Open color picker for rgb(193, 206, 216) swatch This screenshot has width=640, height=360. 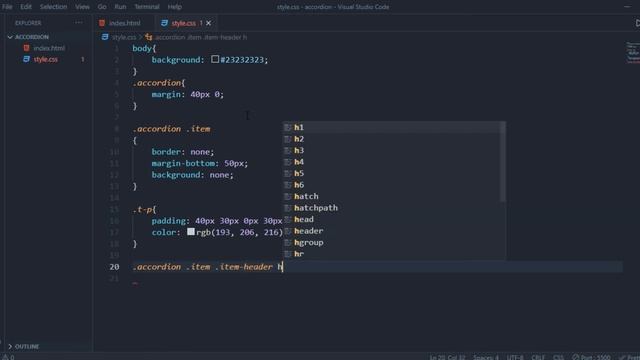(191, 231)
